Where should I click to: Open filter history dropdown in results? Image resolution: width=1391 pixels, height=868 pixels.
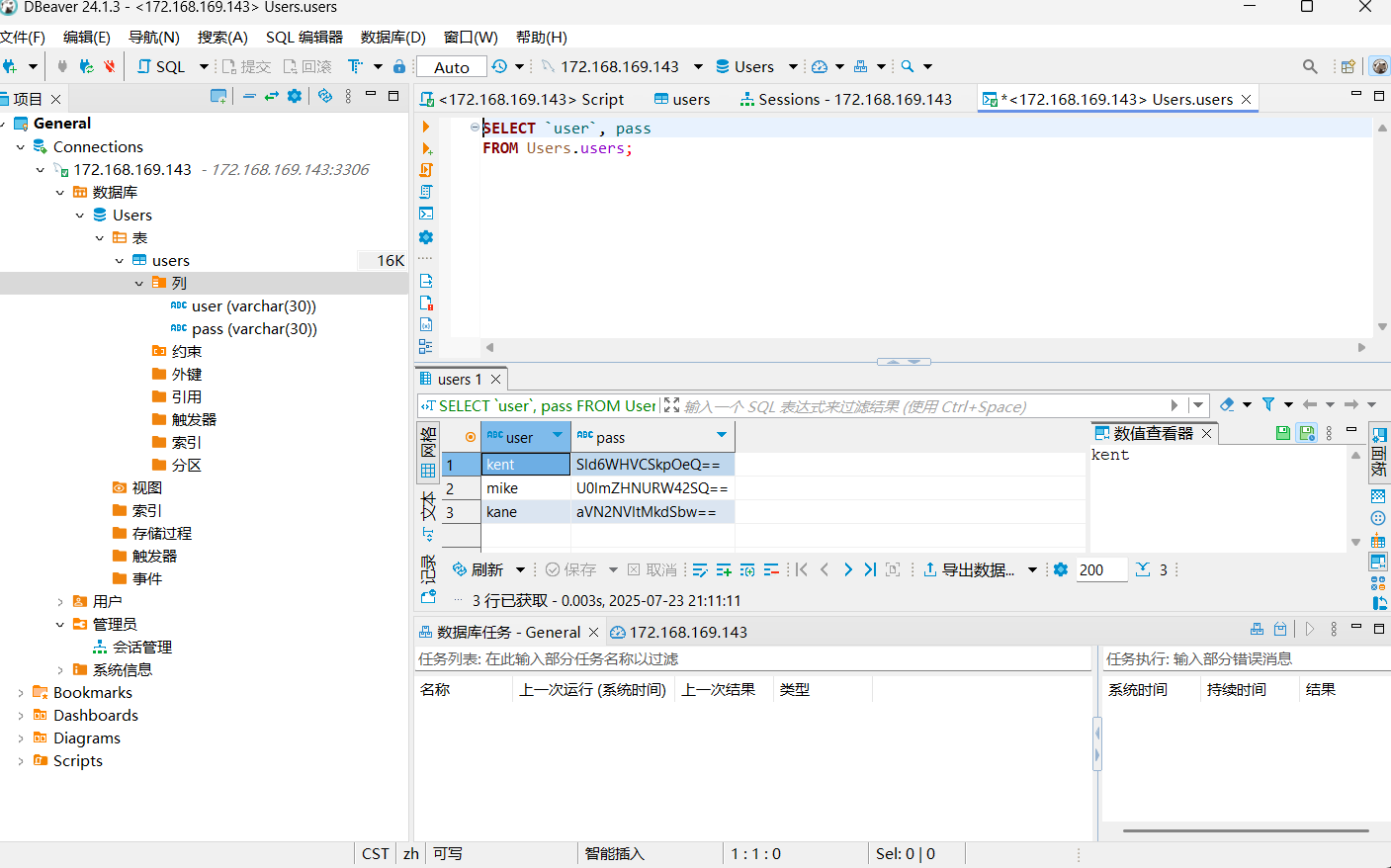pyautogui.click(x=1198, y=405)
